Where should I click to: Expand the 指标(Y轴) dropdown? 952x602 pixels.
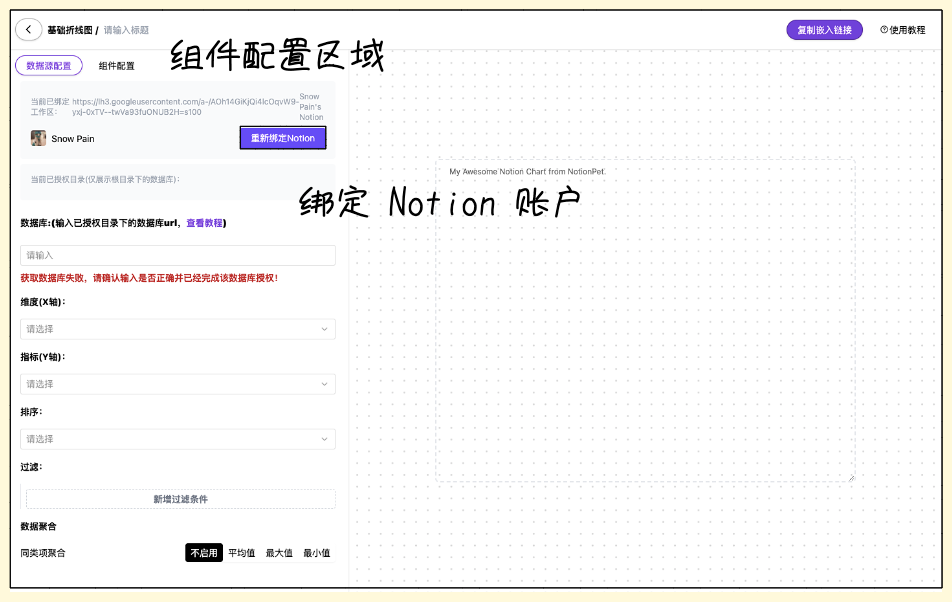(178, 384)
